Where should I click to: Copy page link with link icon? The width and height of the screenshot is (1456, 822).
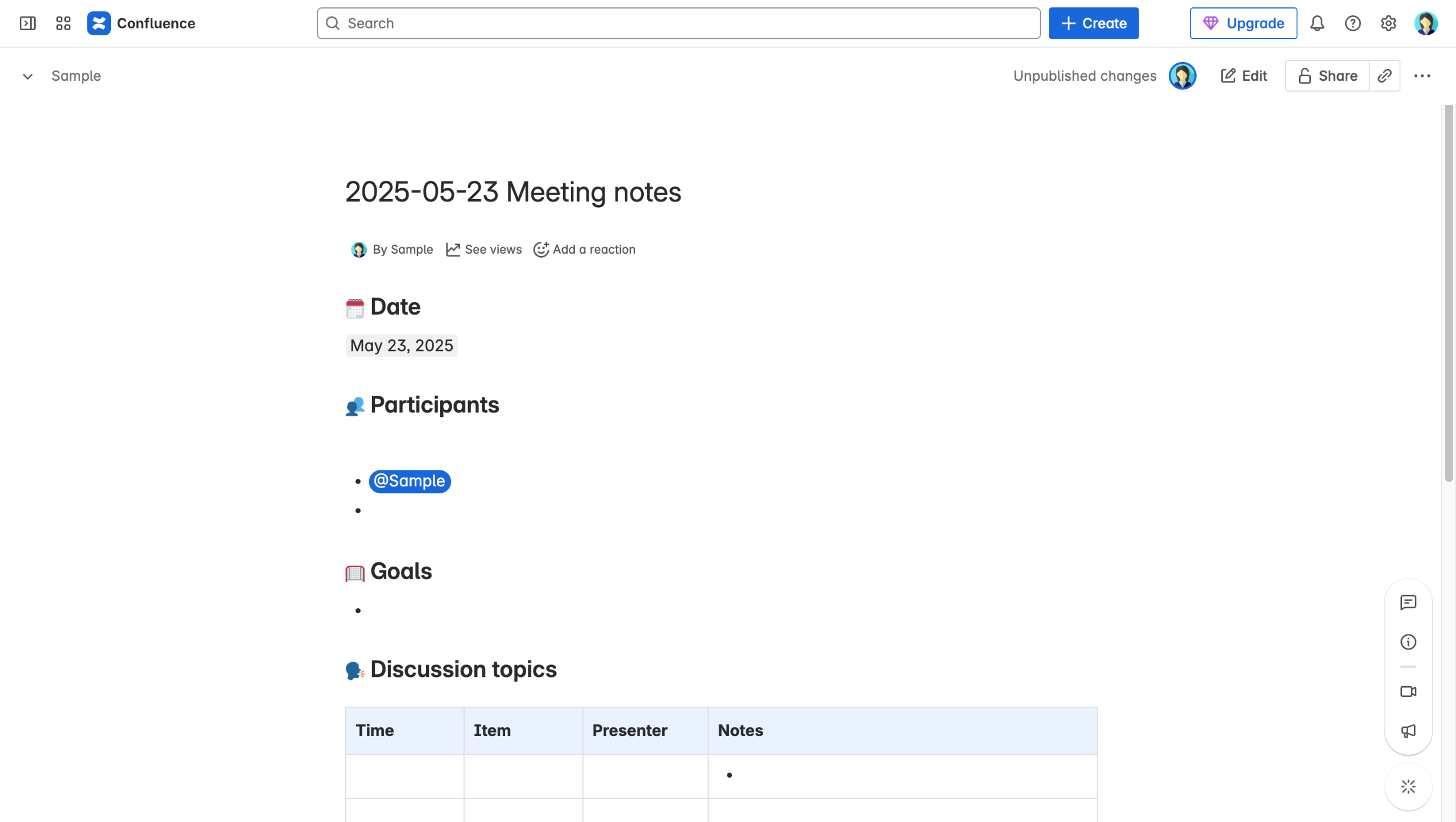[1384, 76]
